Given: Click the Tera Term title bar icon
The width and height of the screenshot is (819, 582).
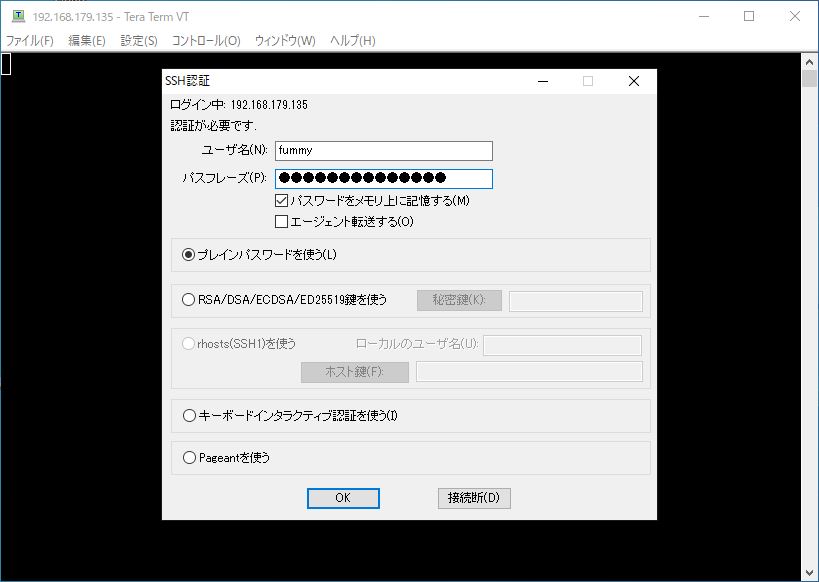Looking at the screenshot, I should [x=18, y=16].
